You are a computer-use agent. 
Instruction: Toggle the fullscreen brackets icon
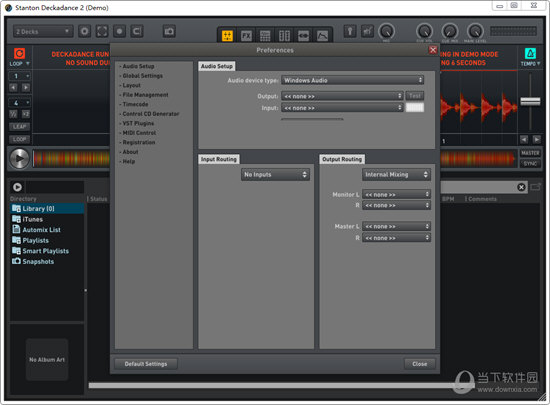(102, 32)
